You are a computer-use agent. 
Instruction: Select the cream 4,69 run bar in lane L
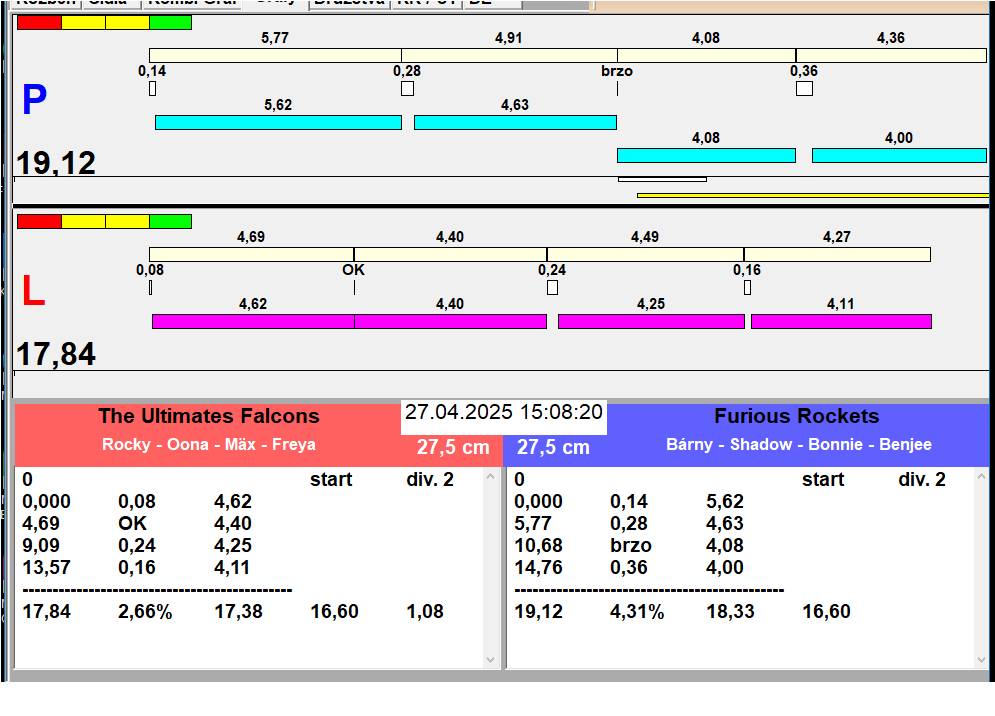[251, 255]
